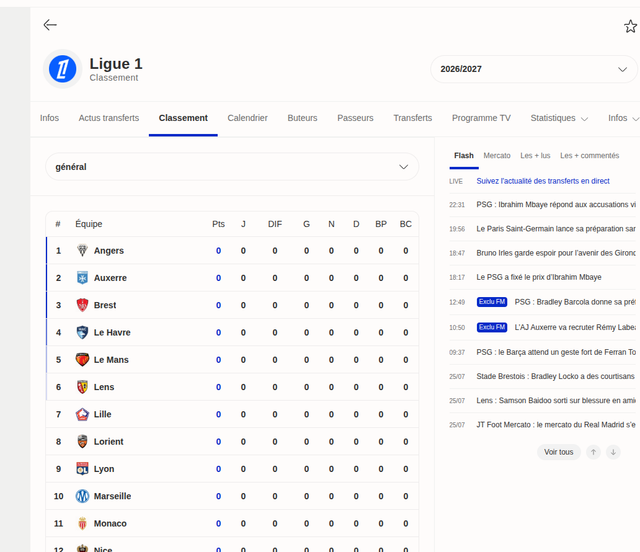The width and height of the screenshot is (640, 552).
Task: Click the Le Havre club crest
Action: click(x=82, y=332)
